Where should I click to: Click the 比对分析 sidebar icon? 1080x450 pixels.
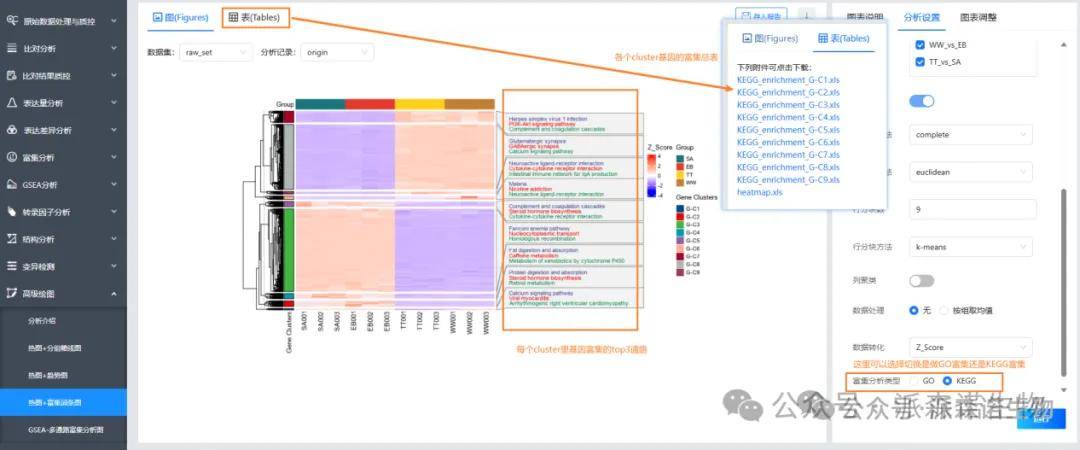[x=12, y=48]
